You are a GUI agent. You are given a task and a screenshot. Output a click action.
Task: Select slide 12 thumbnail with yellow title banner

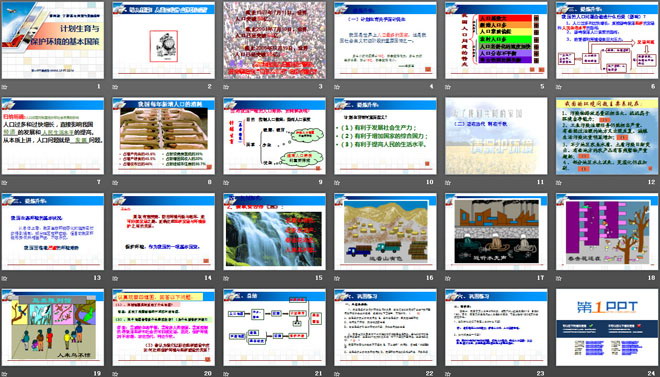pos(607,136)
